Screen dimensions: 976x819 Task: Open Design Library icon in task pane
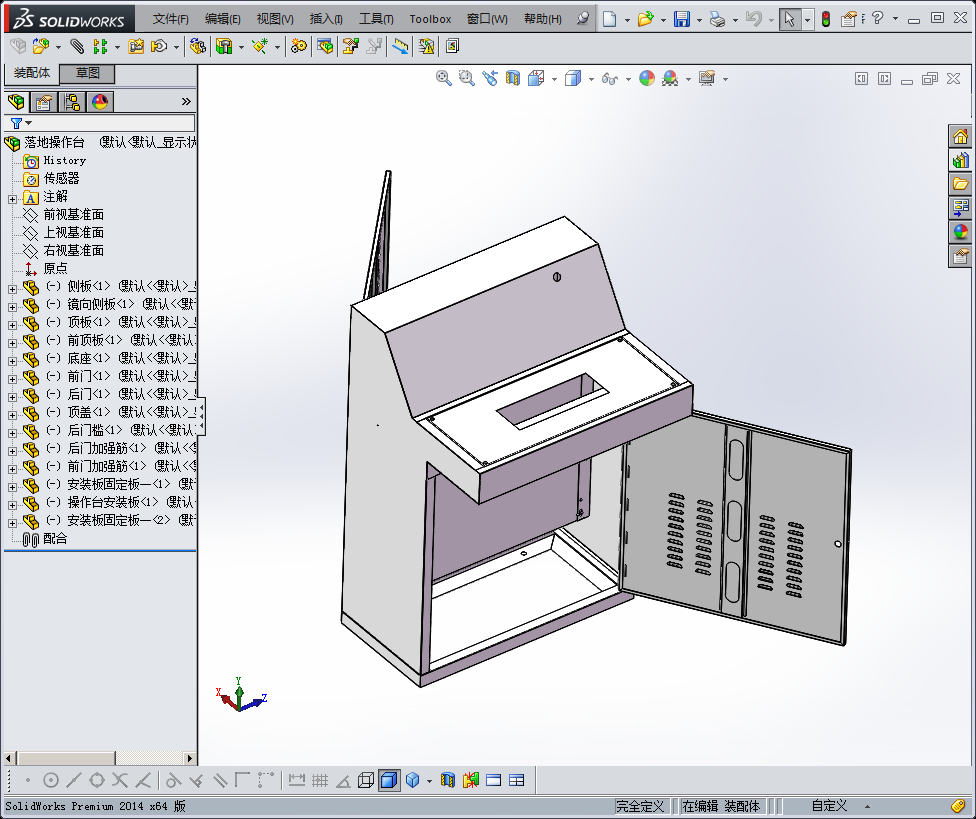point(960,161)
